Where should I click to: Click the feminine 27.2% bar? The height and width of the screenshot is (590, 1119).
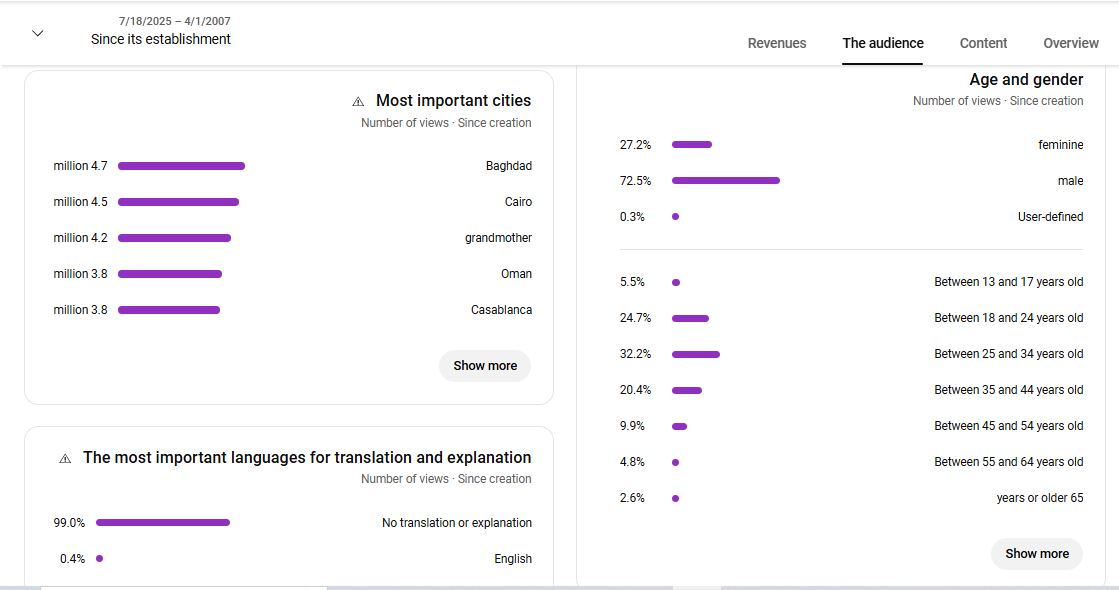691,145
